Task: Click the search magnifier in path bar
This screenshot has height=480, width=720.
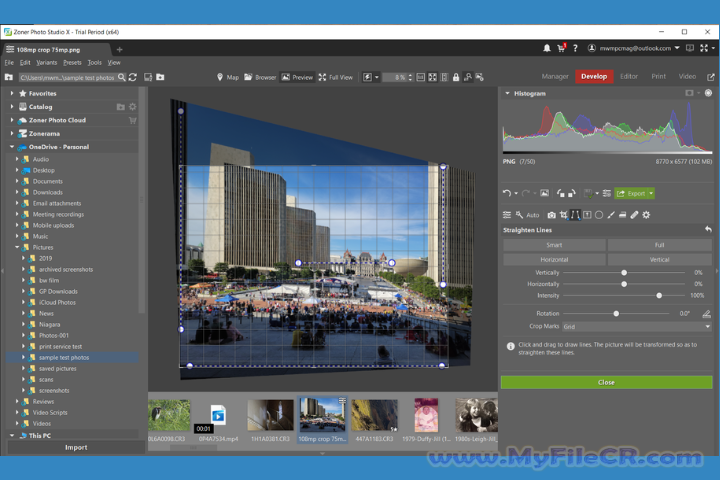Action: coord(121,77)
